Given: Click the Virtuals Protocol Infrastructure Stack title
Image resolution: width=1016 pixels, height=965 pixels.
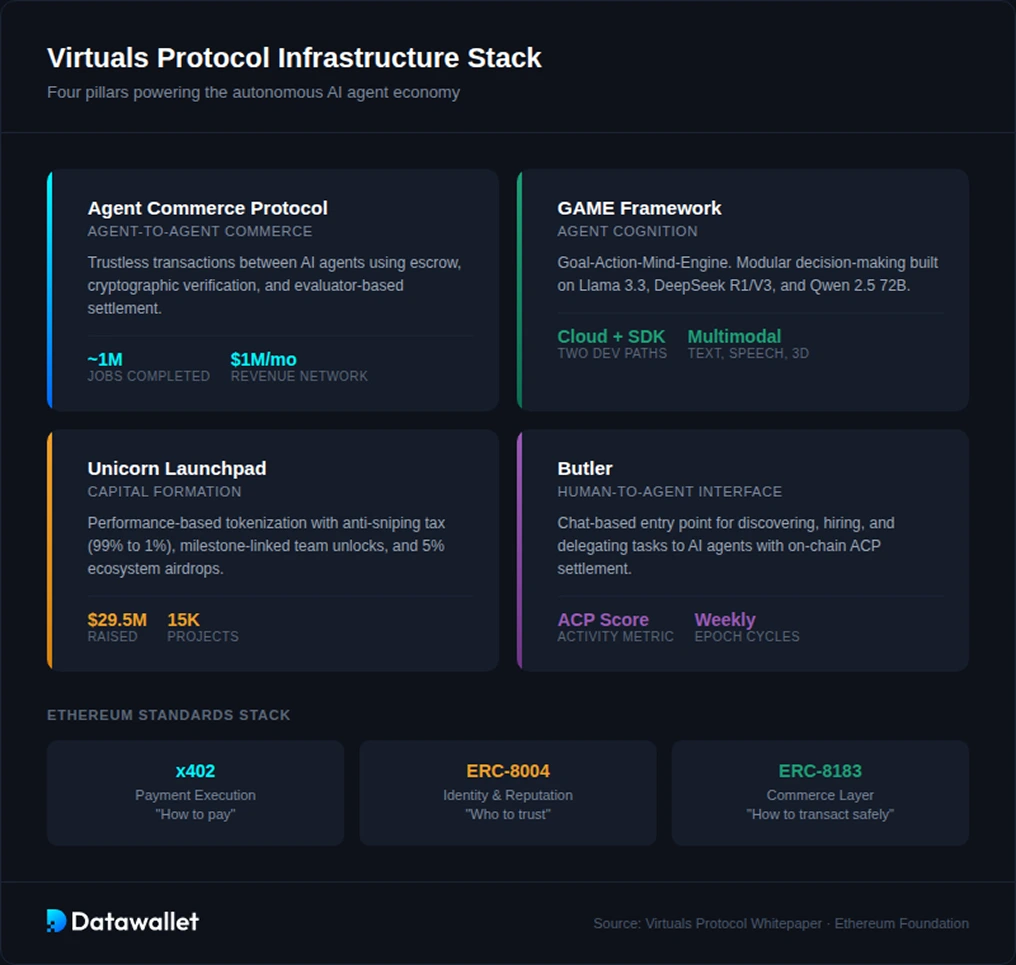Looking at the screenshot, I should point(294,57).
